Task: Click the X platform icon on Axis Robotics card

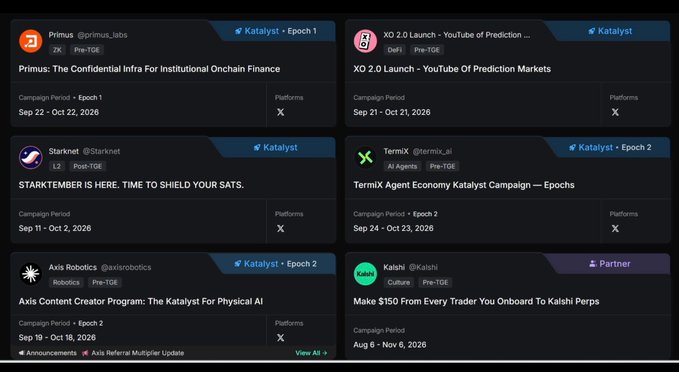Action: click(281, 337)
